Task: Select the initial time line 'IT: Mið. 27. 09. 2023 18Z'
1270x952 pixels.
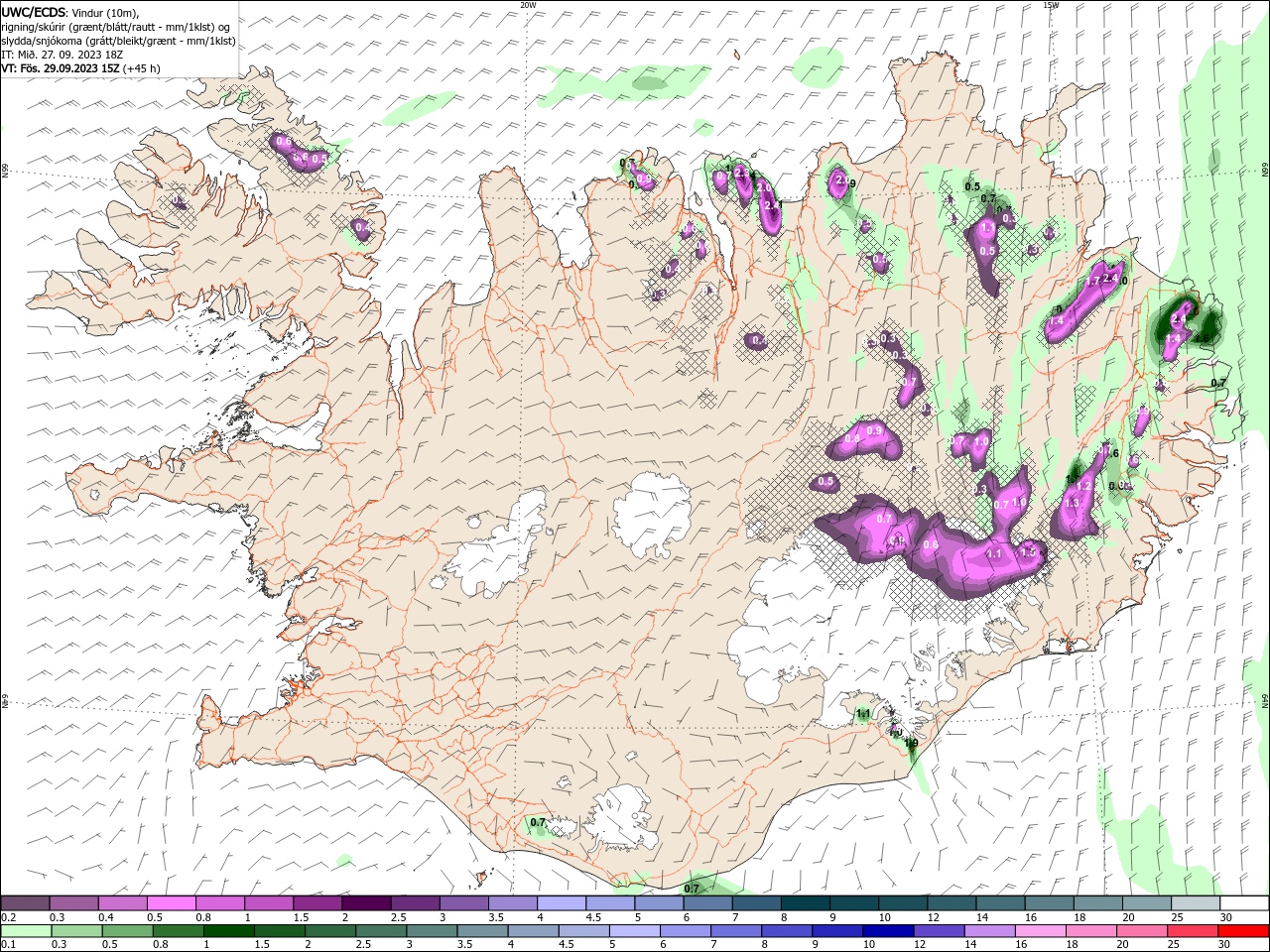Action: click(62, 55)
